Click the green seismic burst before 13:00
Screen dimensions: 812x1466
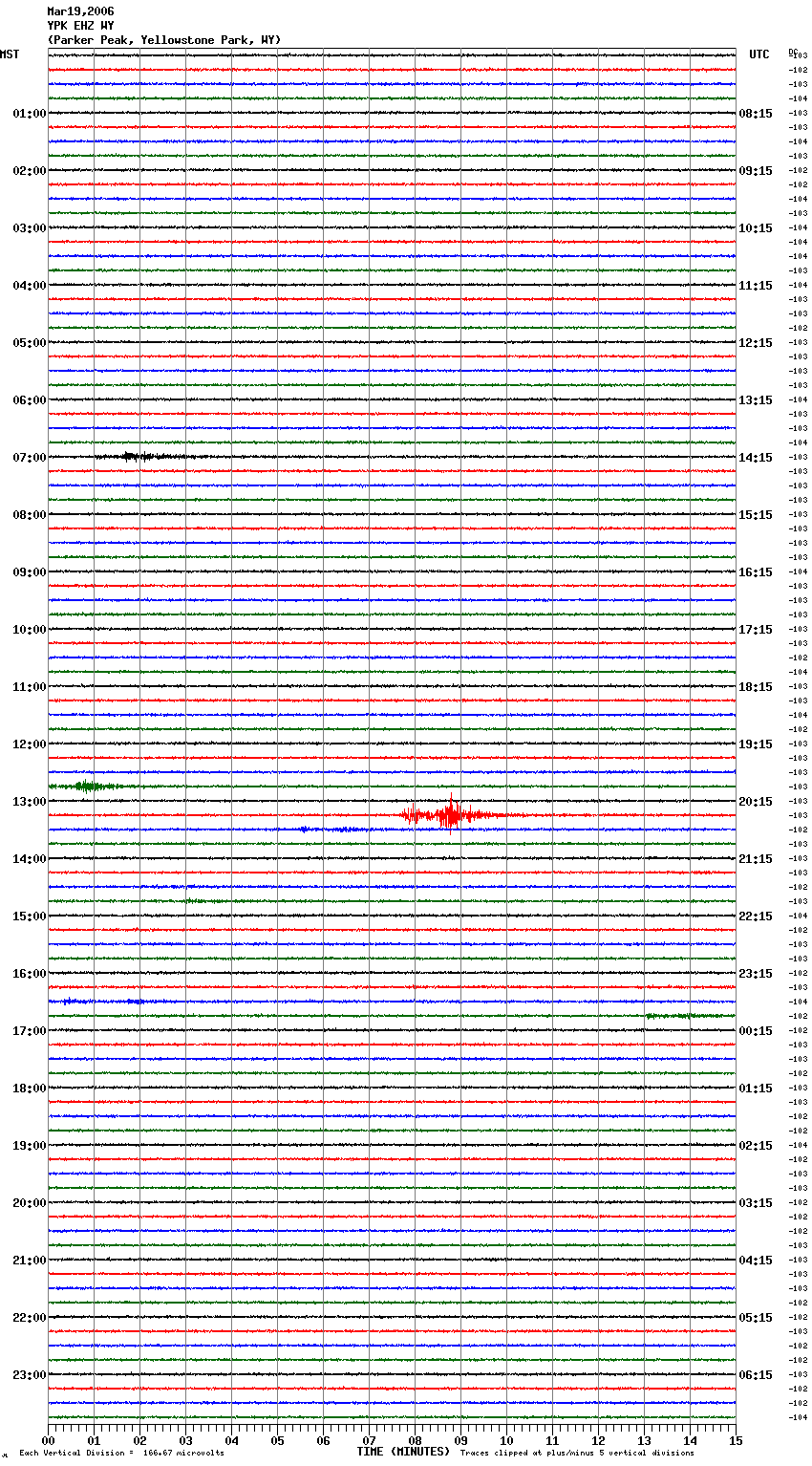(88, 787)
